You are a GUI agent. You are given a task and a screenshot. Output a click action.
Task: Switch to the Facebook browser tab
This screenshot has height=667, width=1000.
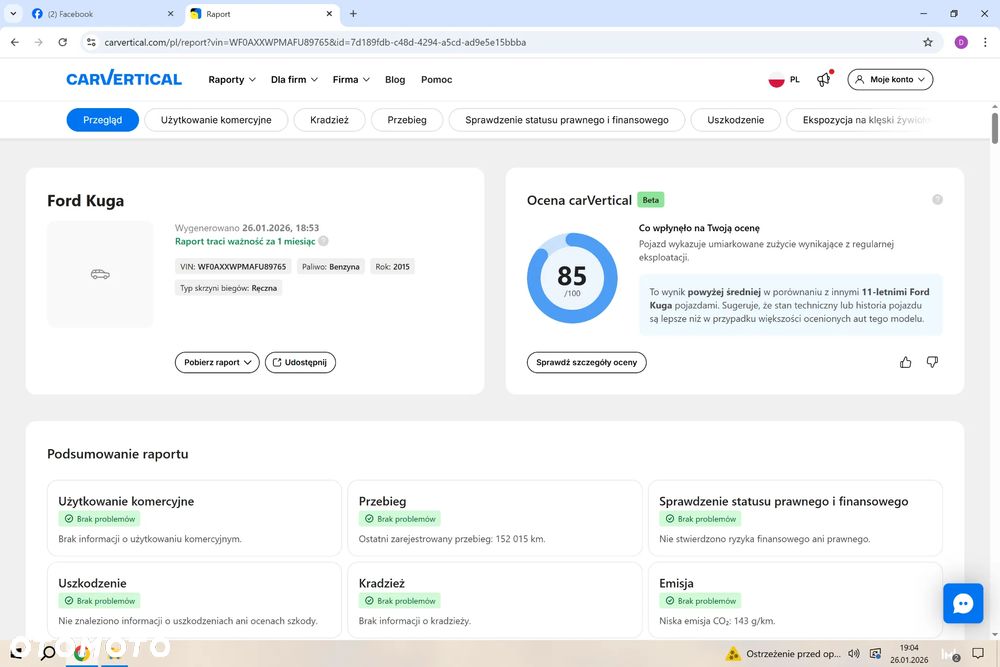[x=102, y=13]
